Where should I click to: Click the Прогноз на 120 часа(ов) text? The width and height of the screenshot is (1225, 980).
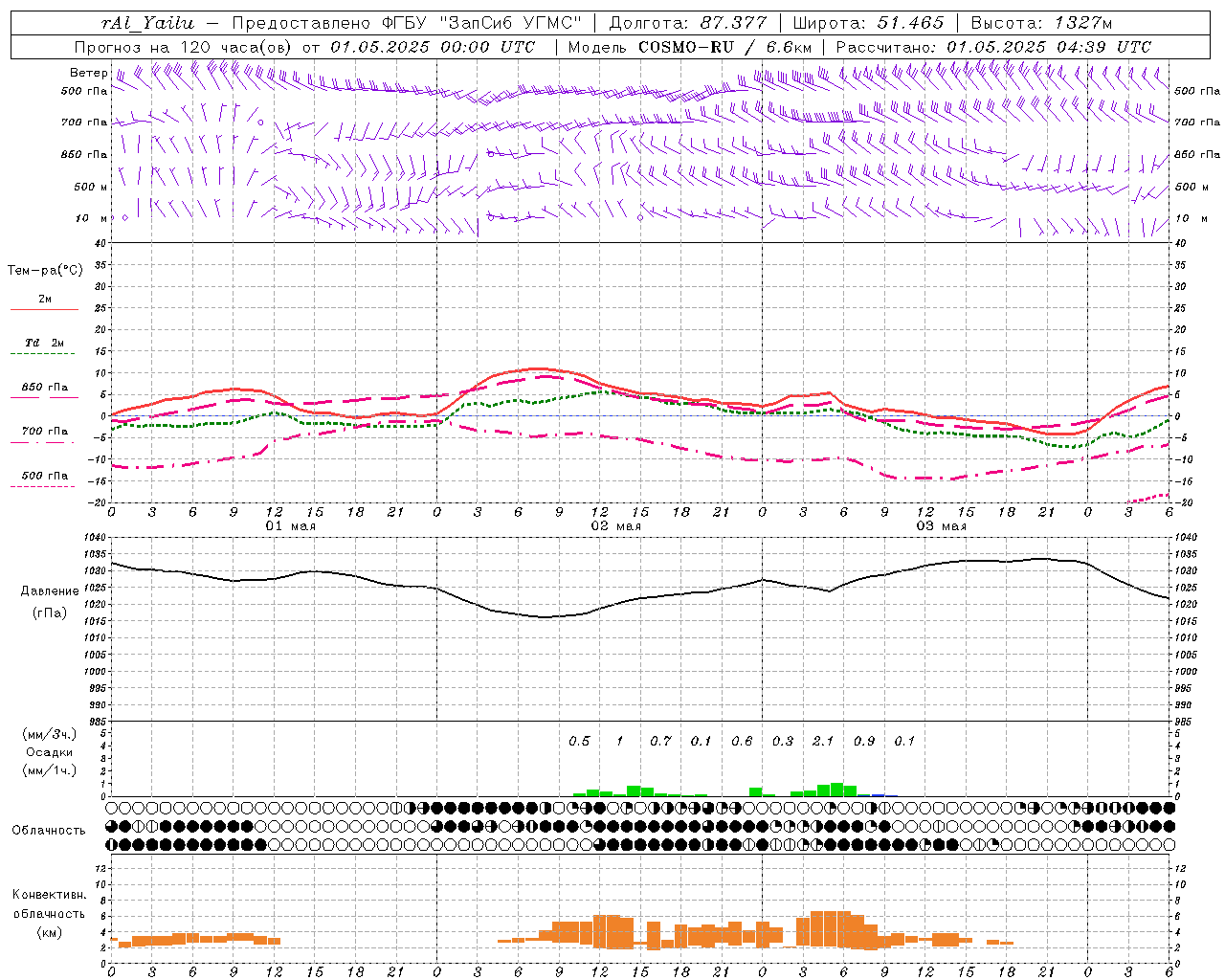[185, 47]
